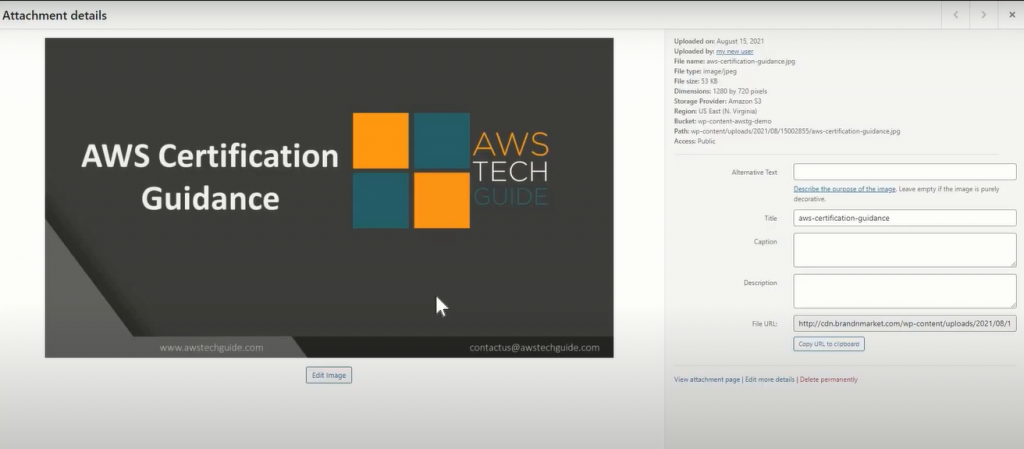The image size is (1024, 449).
Task: Close the Attachment details dialog
Action: coord(1011,14)
